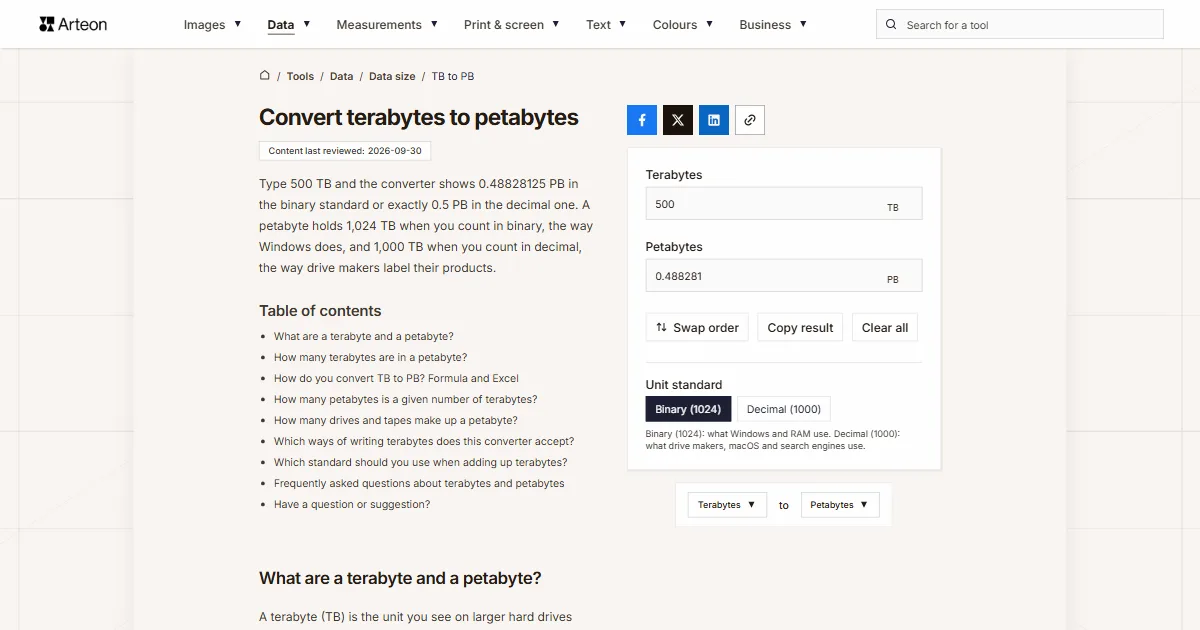1200x630 pixels.
Task: Click the Search for a tool box
Action: 1020,25
